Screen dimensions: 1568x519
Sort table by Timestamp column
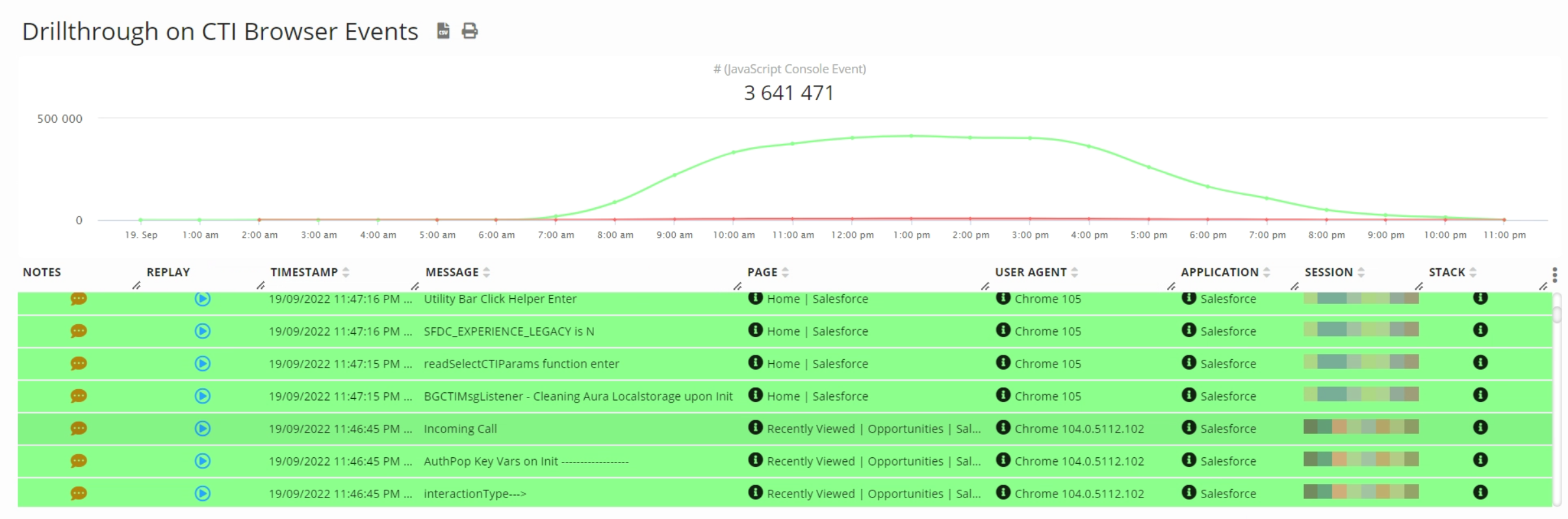(346, 273)
